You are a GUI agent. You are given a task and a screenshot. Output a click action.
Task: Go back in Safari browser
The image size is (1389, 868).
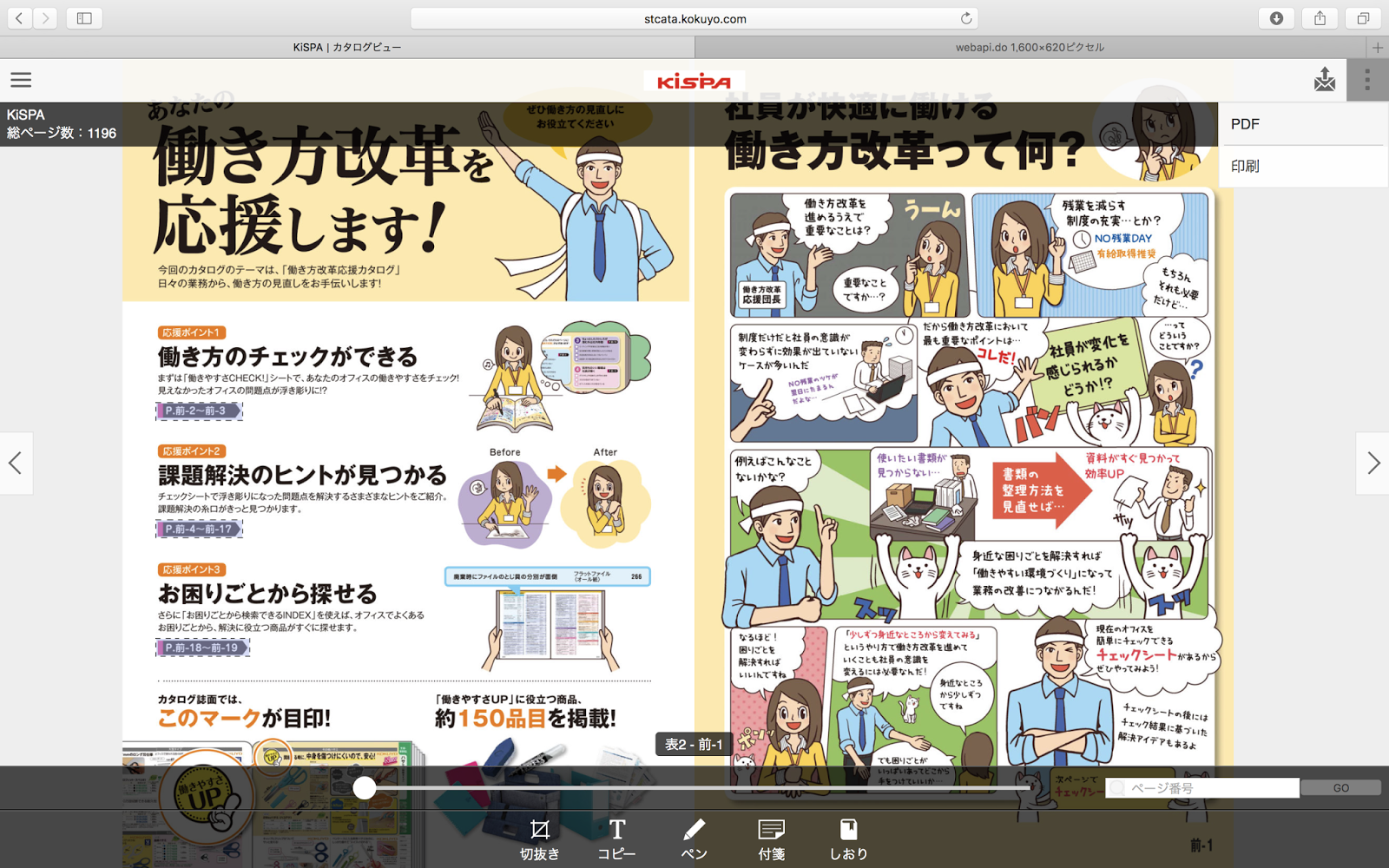[19, 18]
